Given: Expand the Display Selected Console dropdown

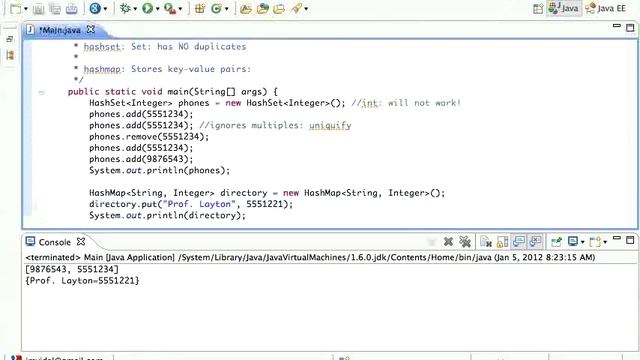Looking at the screenshot, I should tap(582, 242).
